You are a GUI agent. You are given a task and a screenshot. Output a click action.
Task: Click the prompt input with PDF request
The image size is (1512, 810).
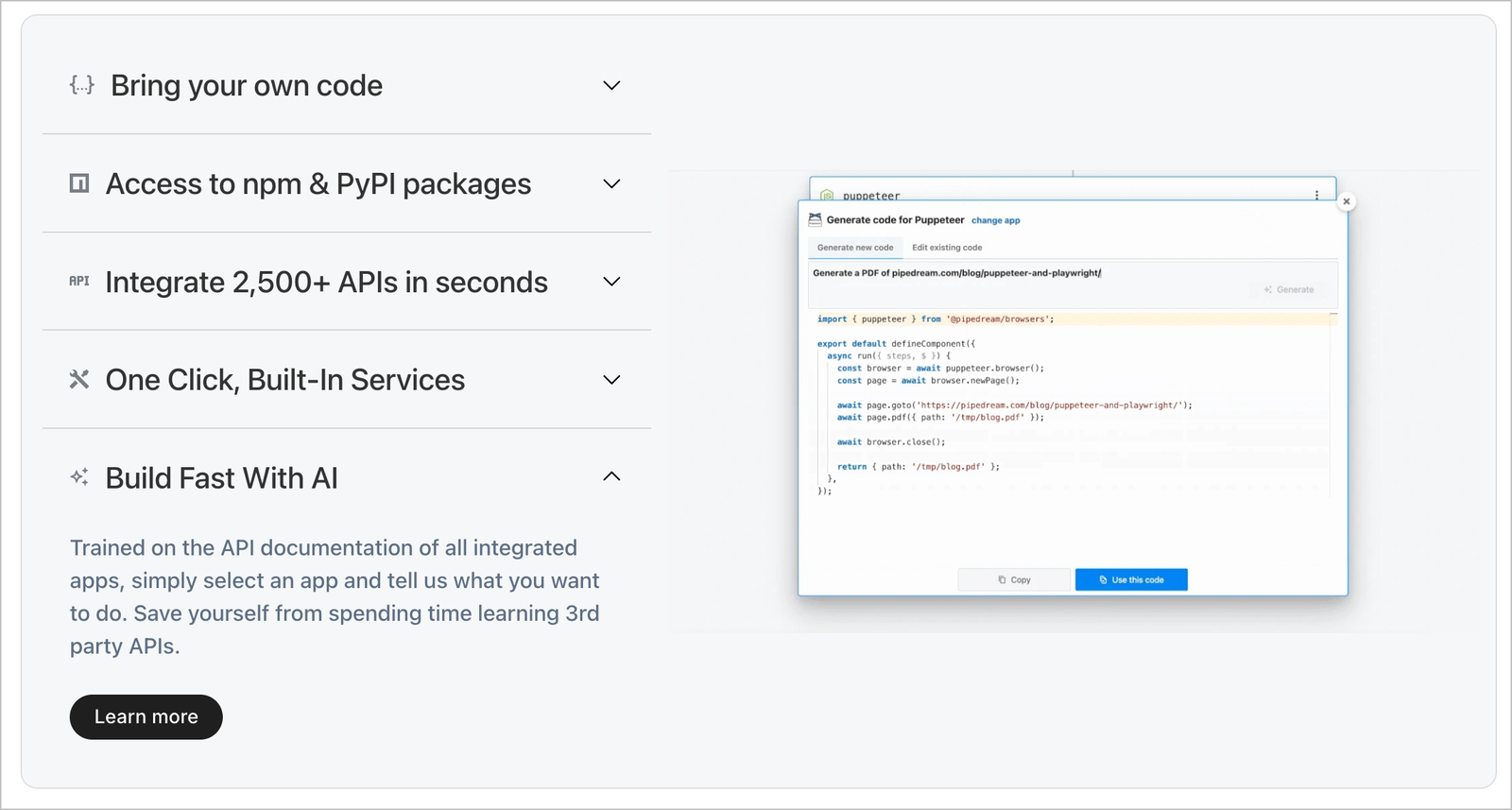[x=1073, y=284]
